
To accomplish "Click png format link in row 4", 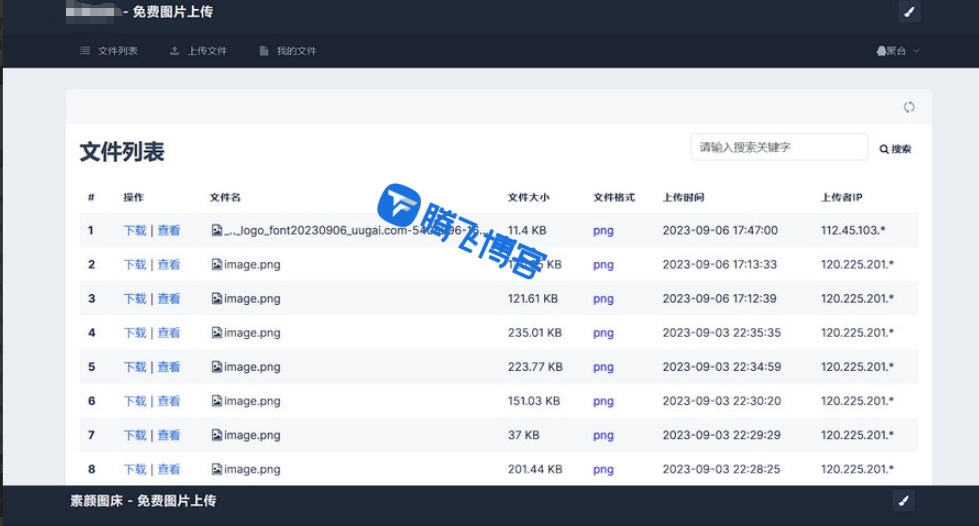I will [603, 333].
